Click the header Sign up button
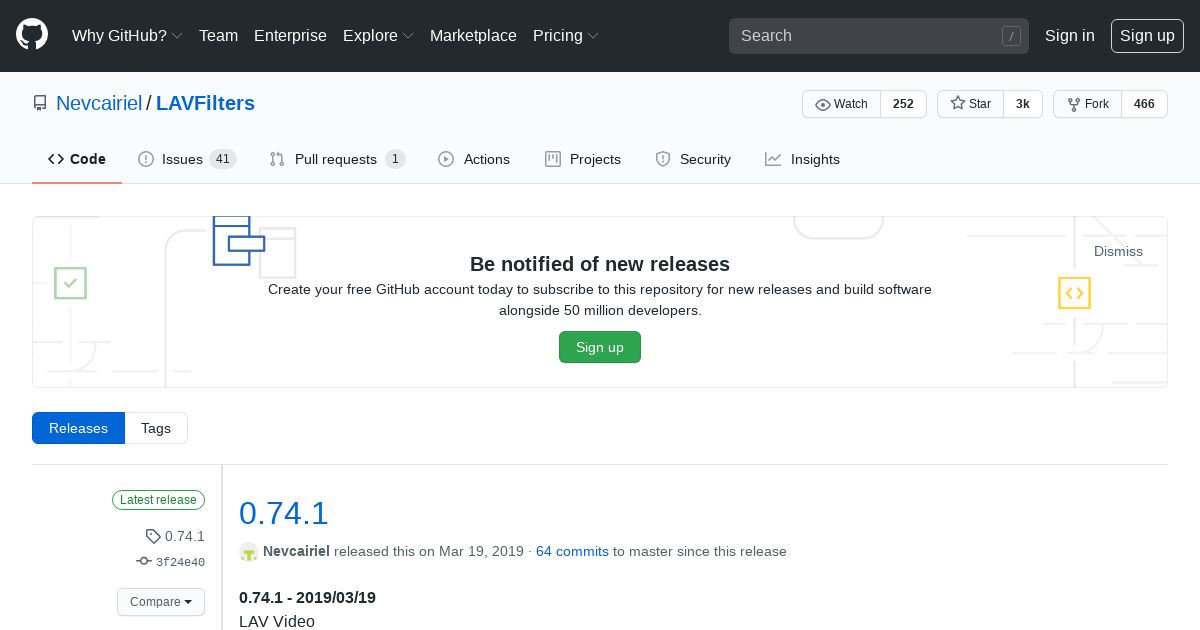1200x630 pixels. [1147, 35]
